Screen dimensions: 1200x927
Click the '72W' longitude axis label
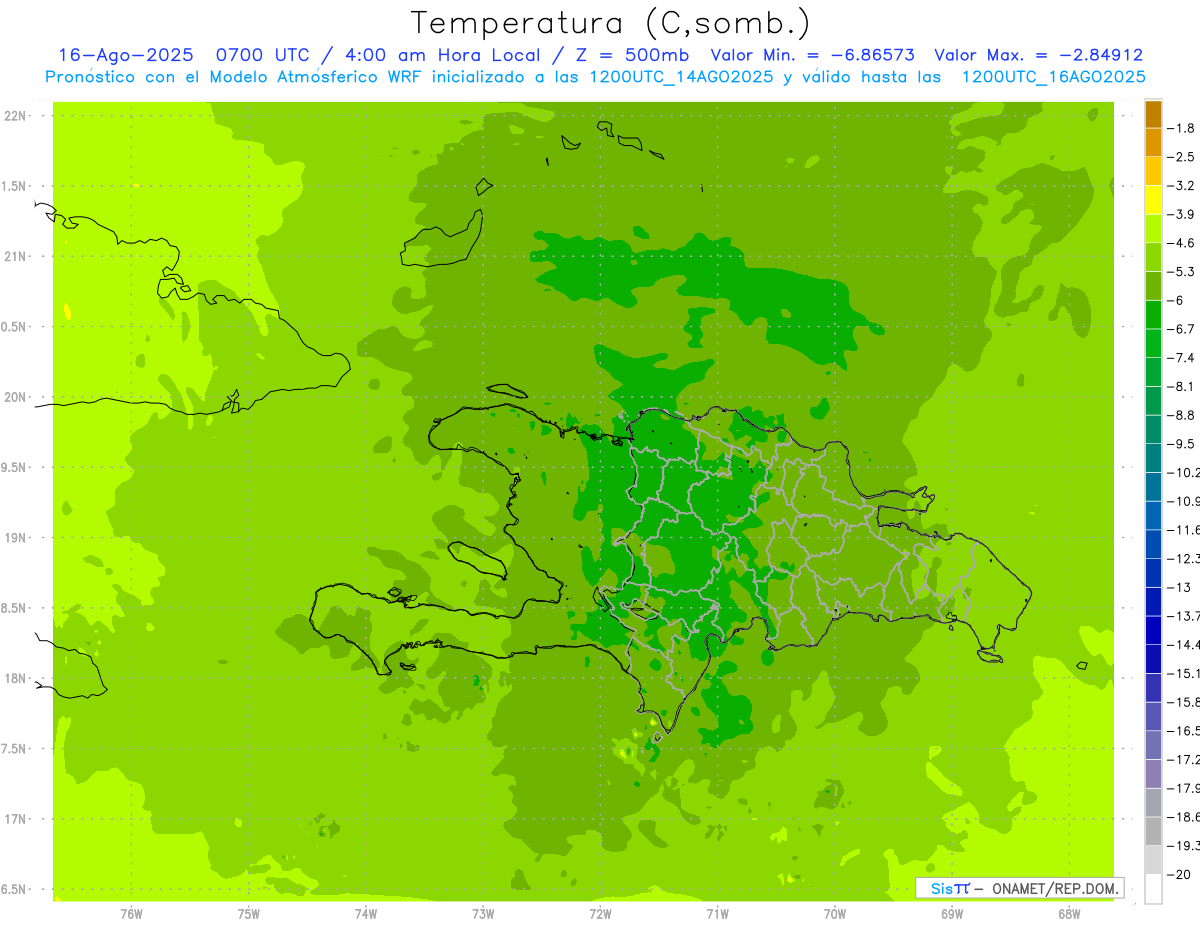600,914
